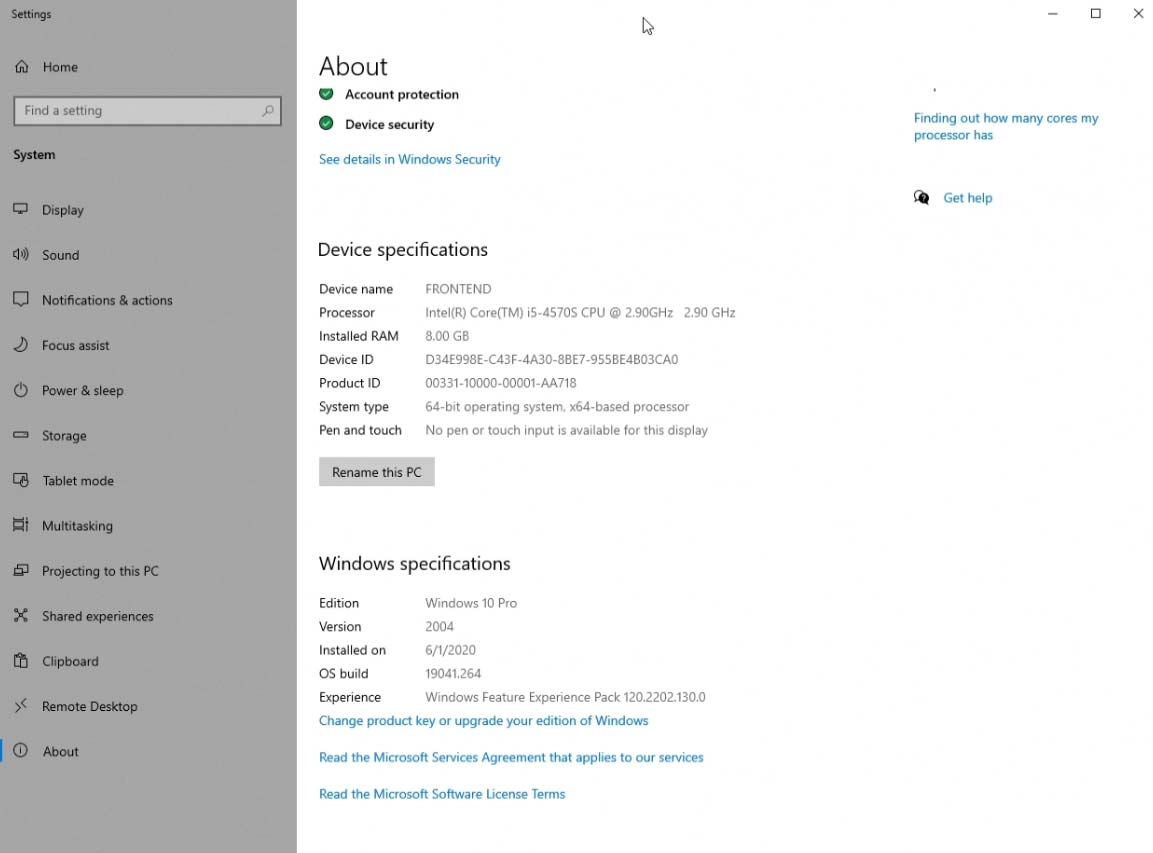The height and width of the screenshot is (853, 1153).
Task: Click the OS build value 19041.264
Action: (x=453, y=674)
